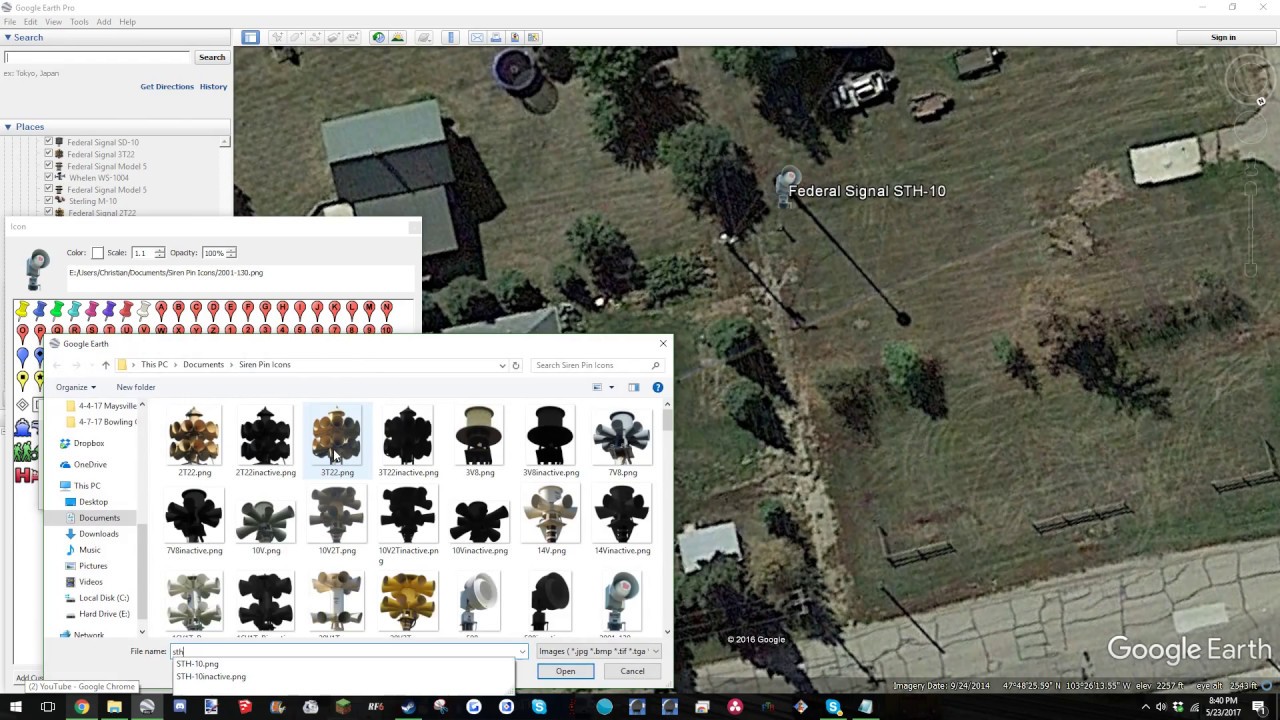Uncheck the Sterling M-10 checkbox
The image size is (1280, 720).
48,200
